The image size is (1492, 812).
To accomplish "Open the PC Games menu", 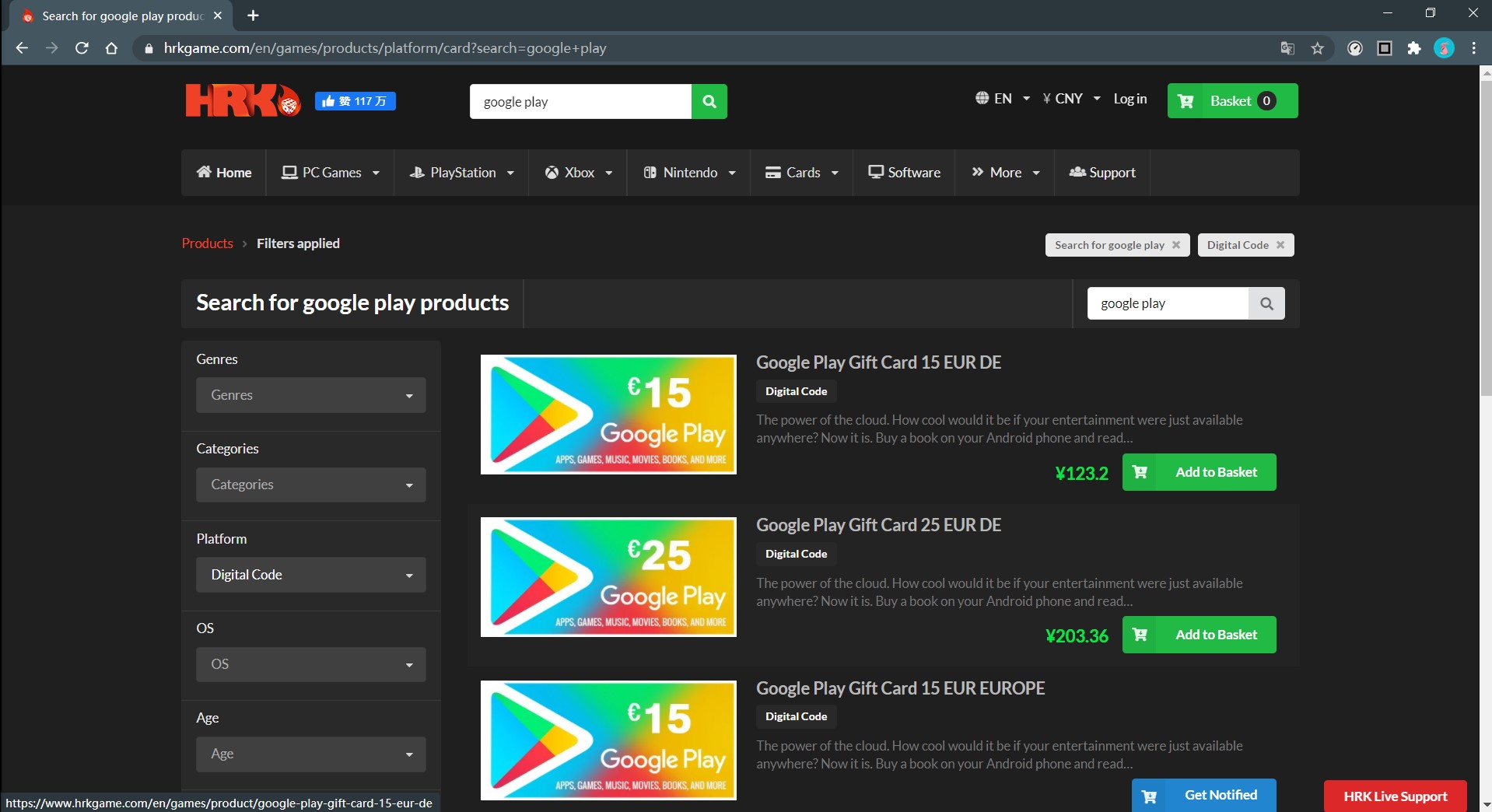I will tap(330, 173).
